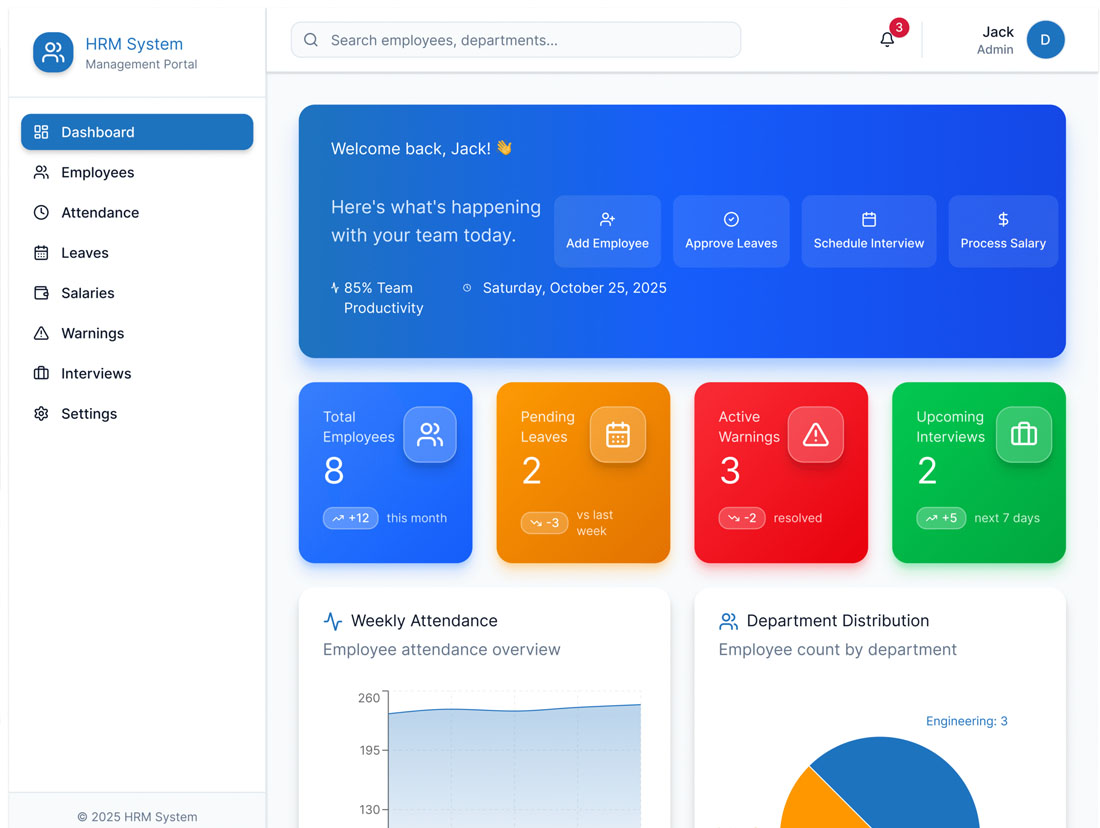The height and width of the screenshot is (828, 1100).
Task: Navigate to Salaries section
Action: pos(87,293)
